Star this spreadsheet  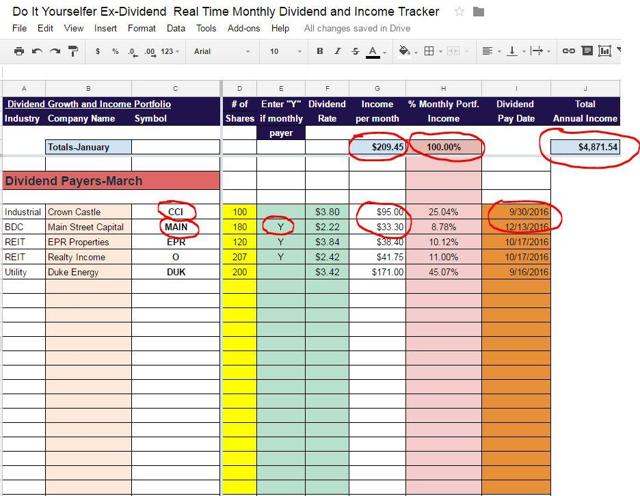459,11
